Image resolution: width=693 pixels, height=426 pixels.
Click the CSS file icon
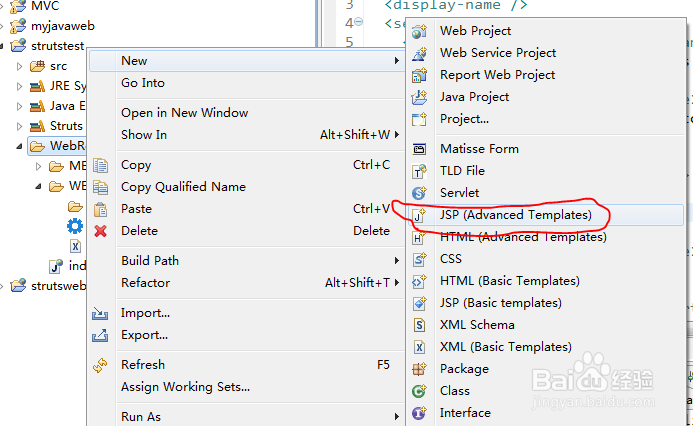point(419,259)
